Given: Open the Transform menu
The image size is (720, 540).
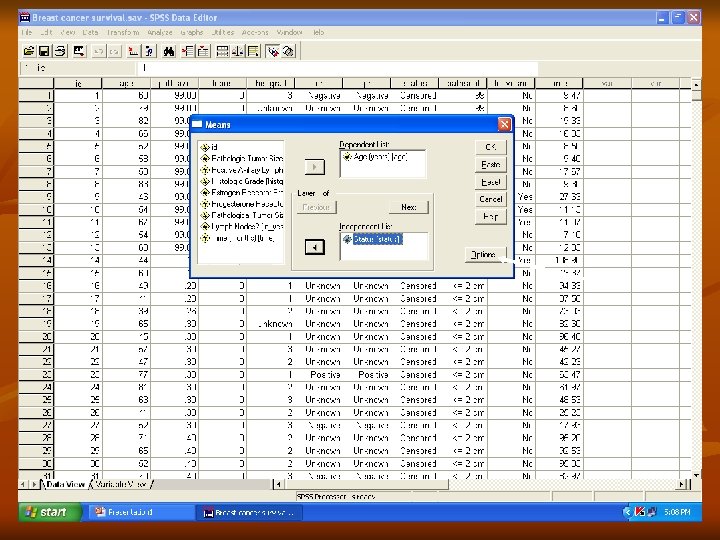Looking at the screenshot, I should [x=123, y=33].
